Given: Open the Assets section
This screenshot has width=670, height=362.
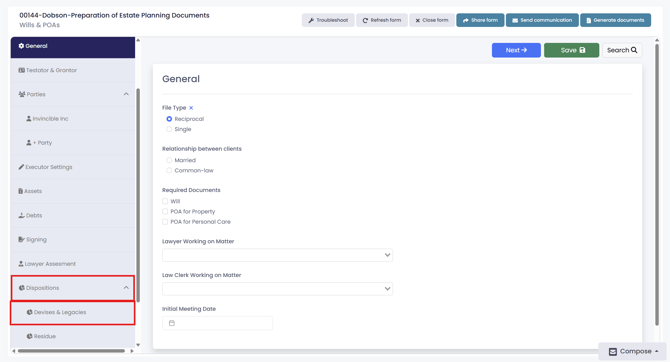Looking at the screenshot, I should (x=73, y=191).
